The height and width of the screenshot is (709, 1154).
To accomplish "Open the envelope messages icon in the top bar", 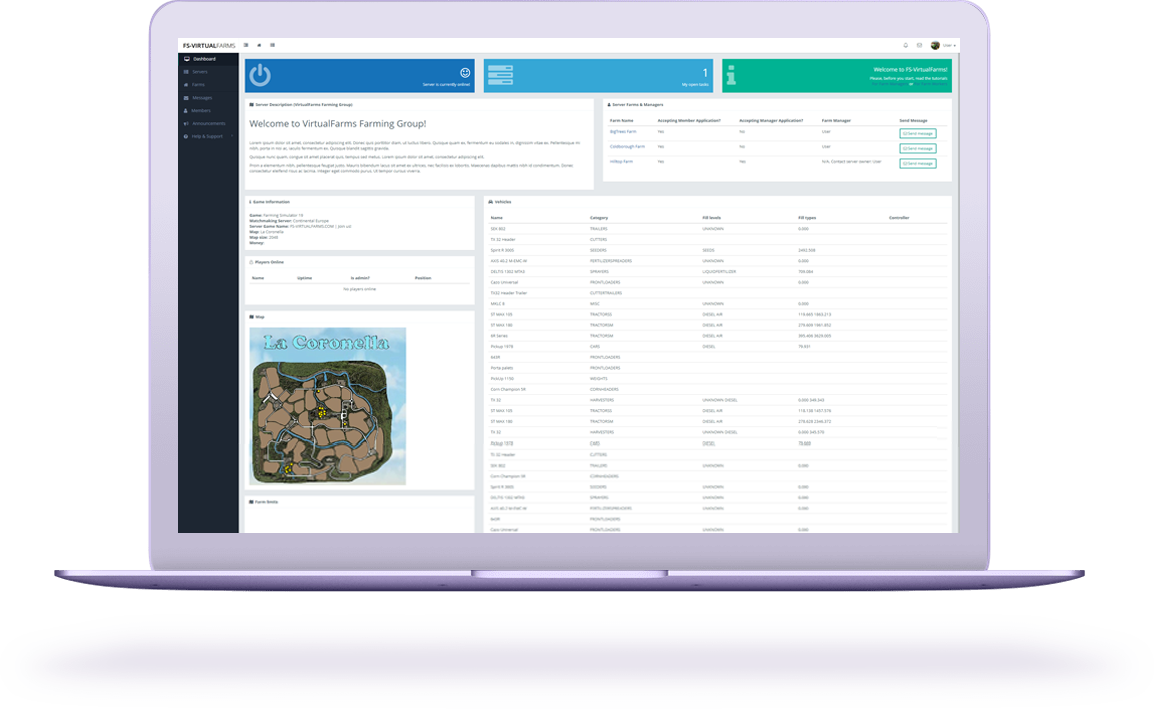I will pos(919,46).
